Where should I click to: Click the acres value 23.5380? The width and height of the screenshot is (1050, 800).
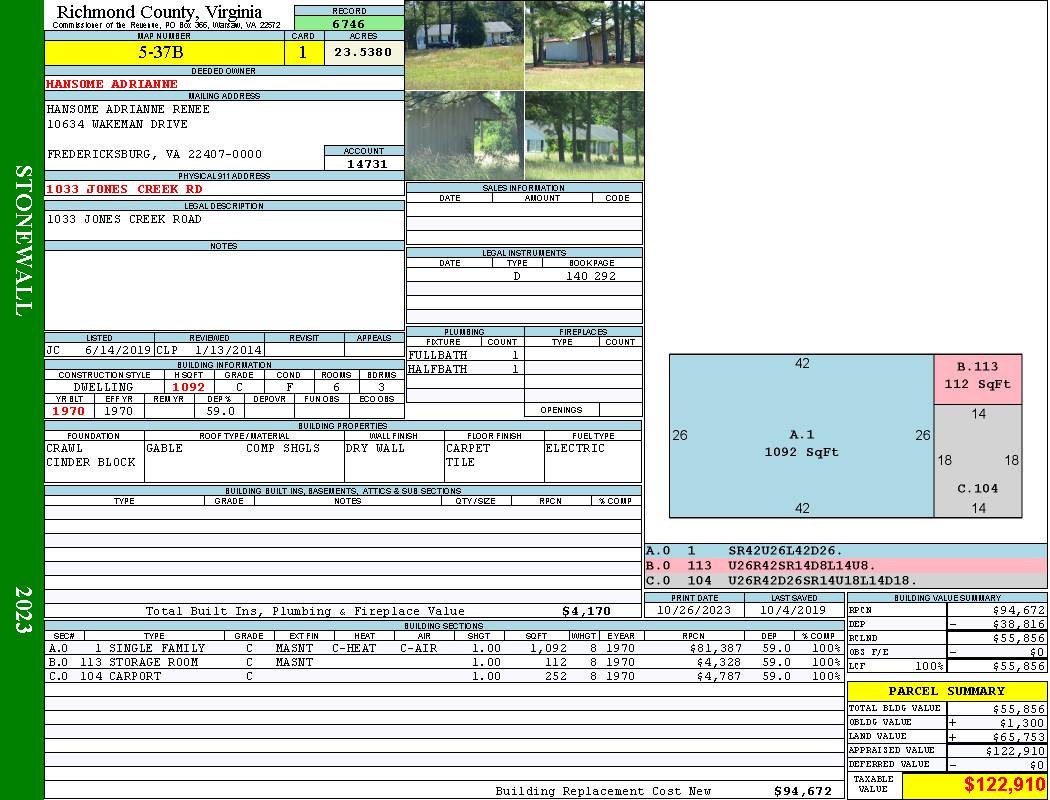click(x=363, y=53)
